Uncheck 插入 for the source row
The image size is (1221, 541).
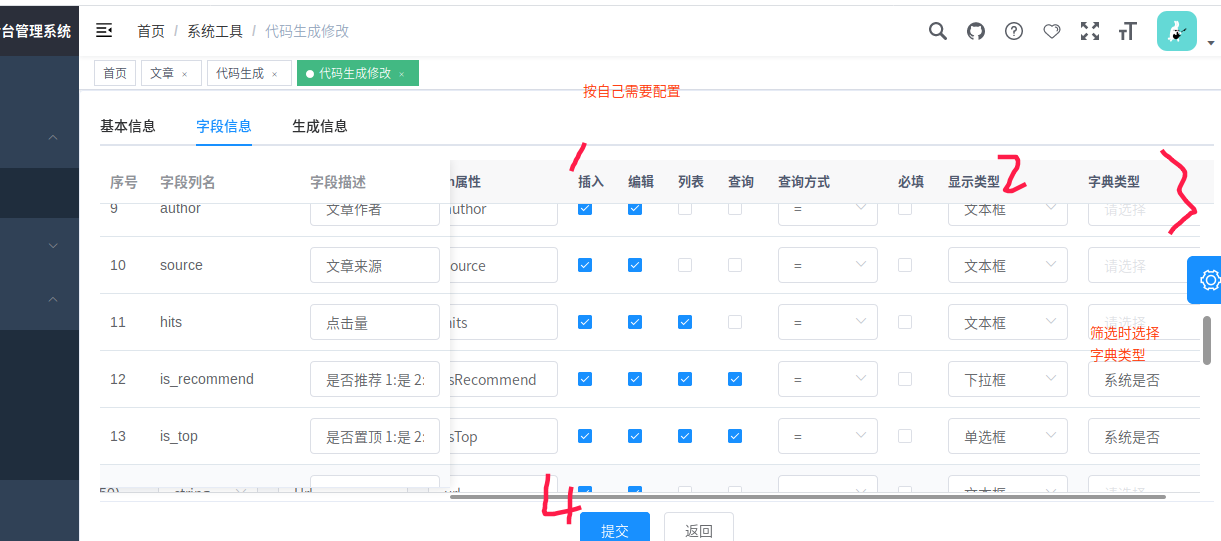click(x=585, y=265)
